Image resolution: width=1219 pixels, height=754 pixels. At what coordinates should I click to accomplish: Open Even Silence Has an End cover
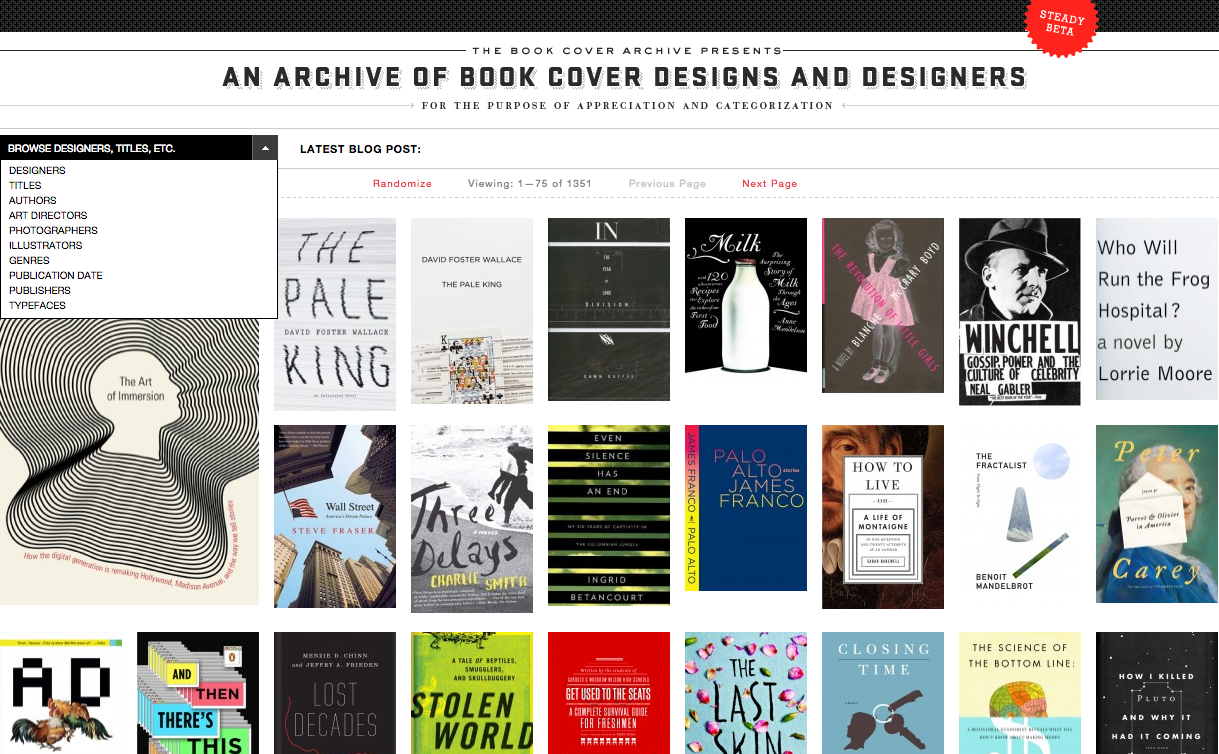click(609, 515)
